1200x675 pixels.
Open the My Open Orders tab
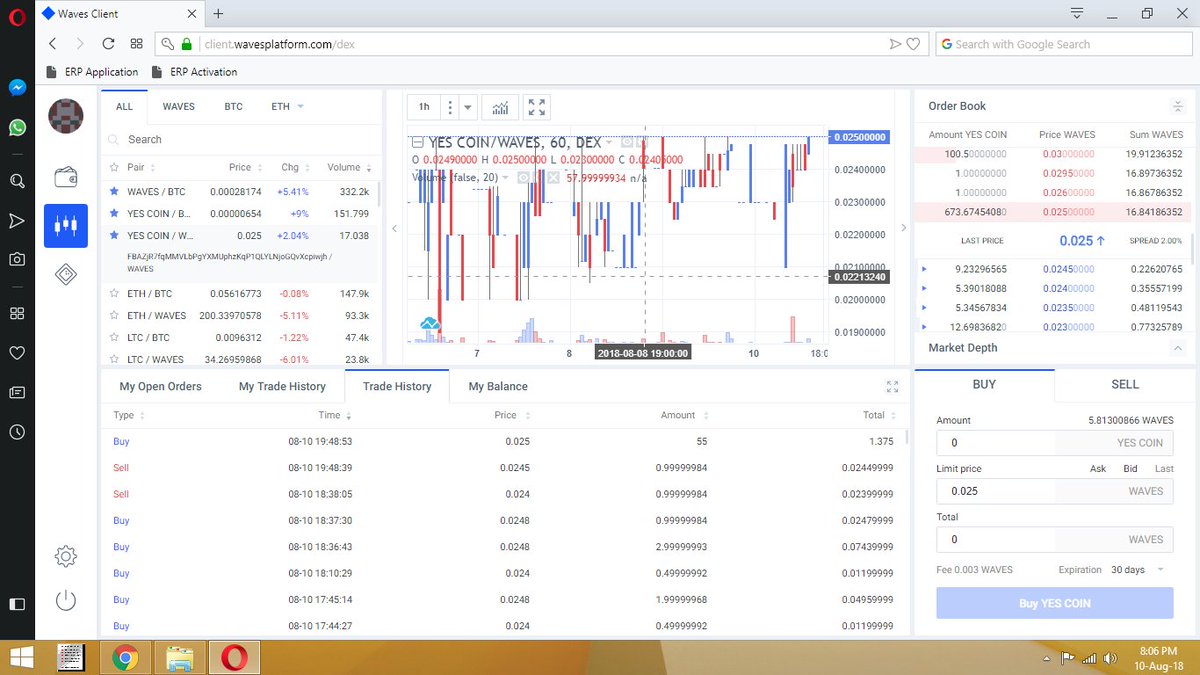(160, 386)
